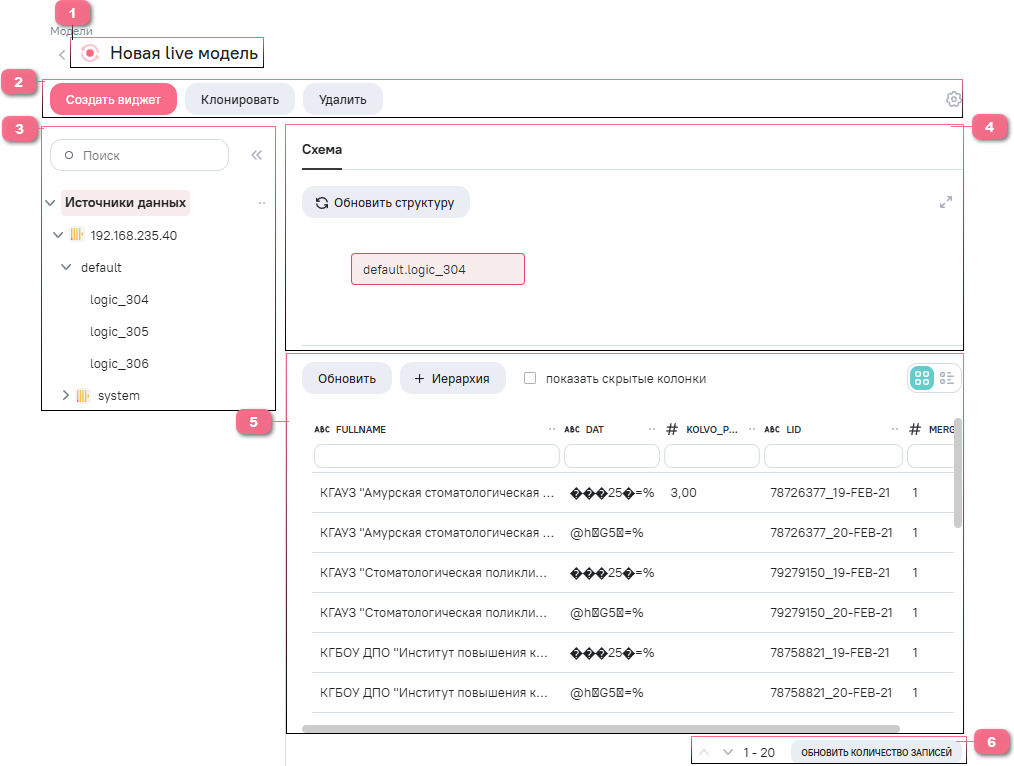Click the 1 - 20 records range
1014x766 pixels.
pos(759,752)
